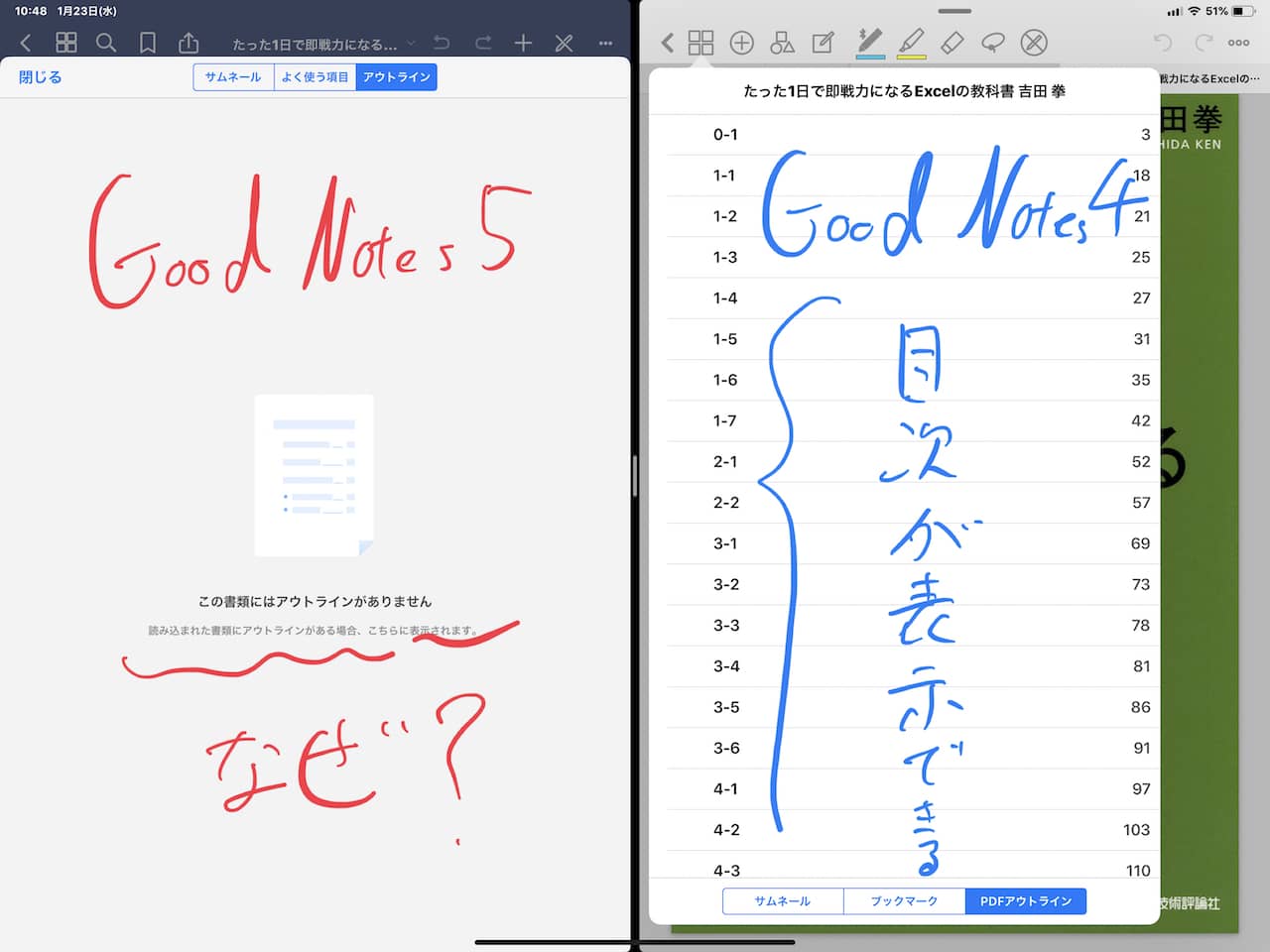Screen dimensions: 1270x952
Task: Redo in GoodNotes 5 toolbar
Action: pos(483,43)
